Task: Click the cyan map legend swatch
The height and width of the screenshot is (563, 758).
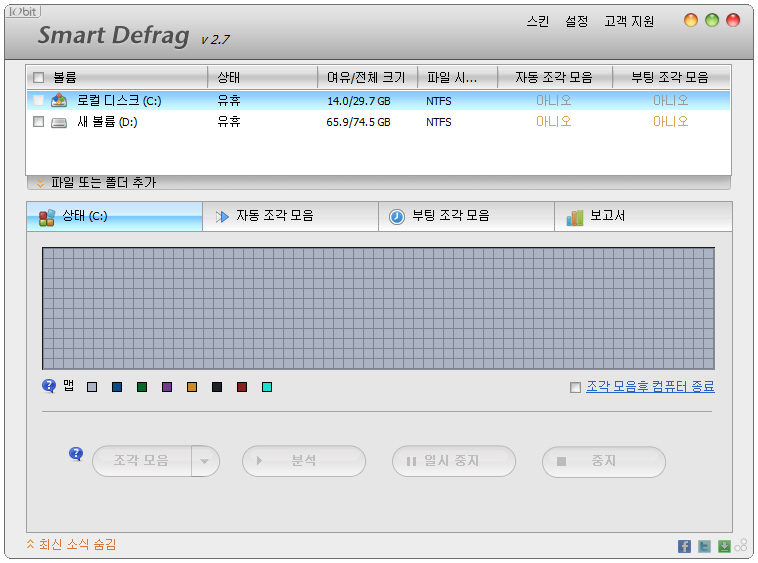Action: tap(267, 387)
